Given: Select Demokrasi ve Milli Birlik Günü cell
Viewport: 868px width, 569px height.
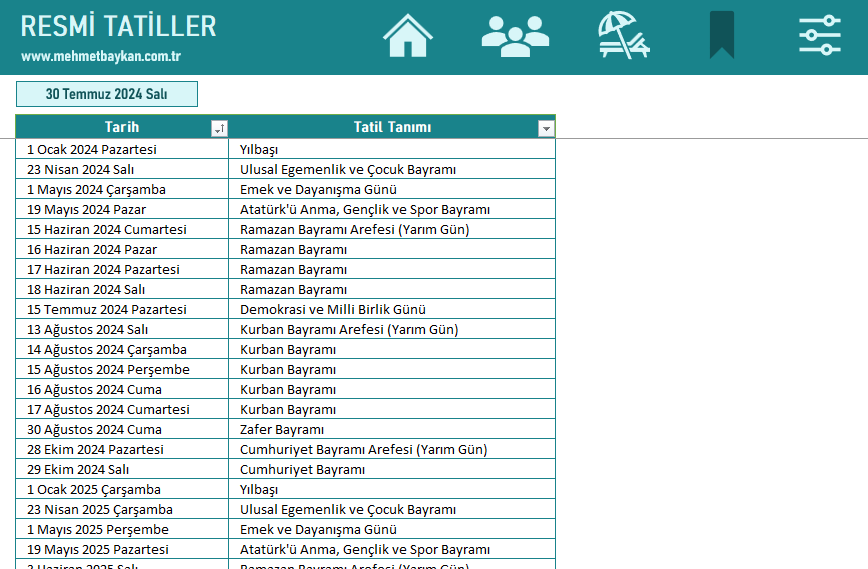Looking at the screenshot, I should click(392, 308).
